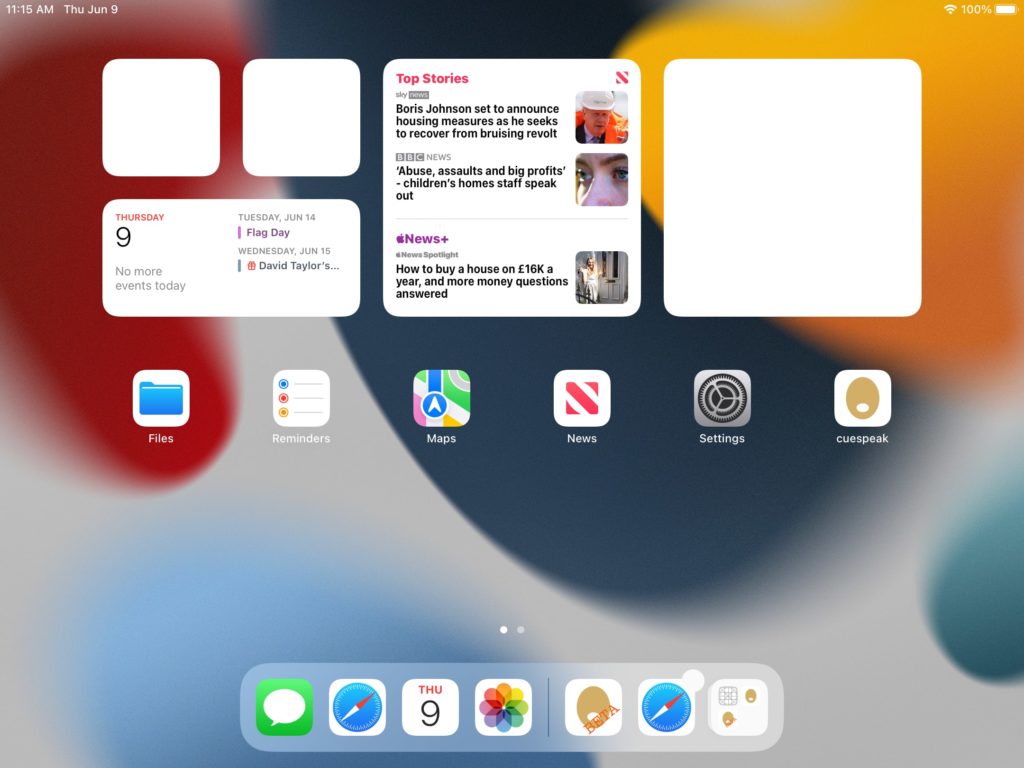This screenshot has height=768, width=1024.
Task: Tap the 'BBC NEWS' source label
Action: point(423,157)
